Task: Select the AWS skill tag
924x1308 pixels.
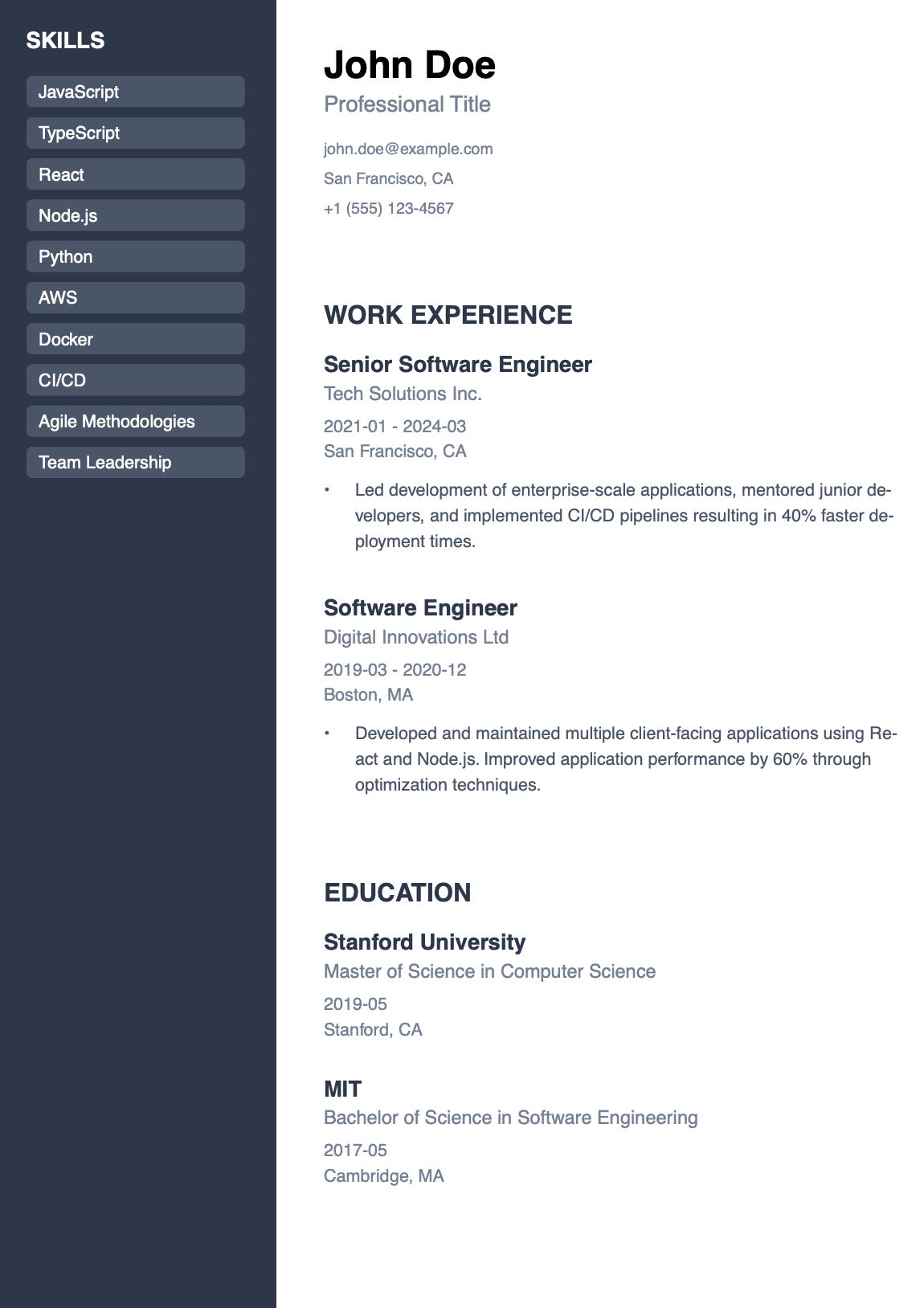Action: point(135,297)
